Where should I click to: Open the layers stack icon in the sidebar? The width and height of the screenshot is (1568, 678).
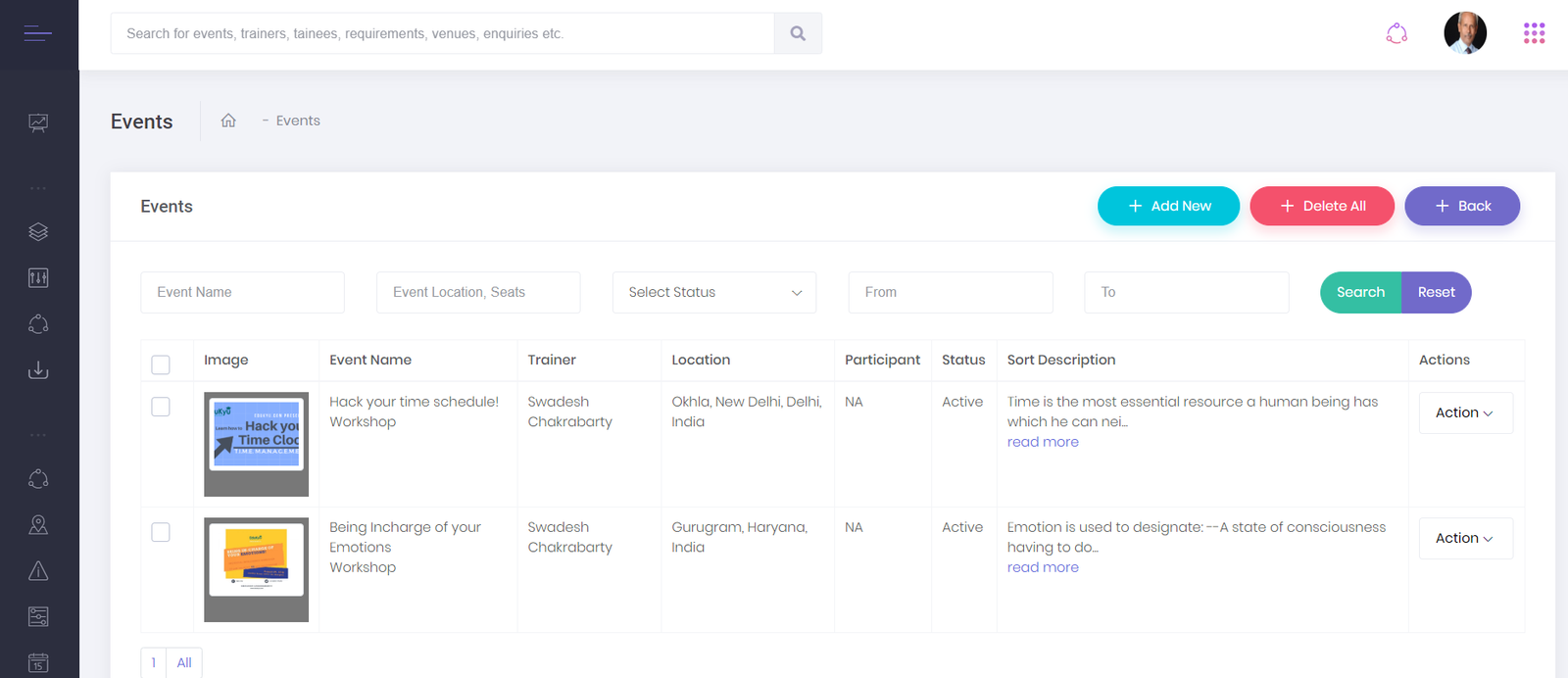point(38,232)
